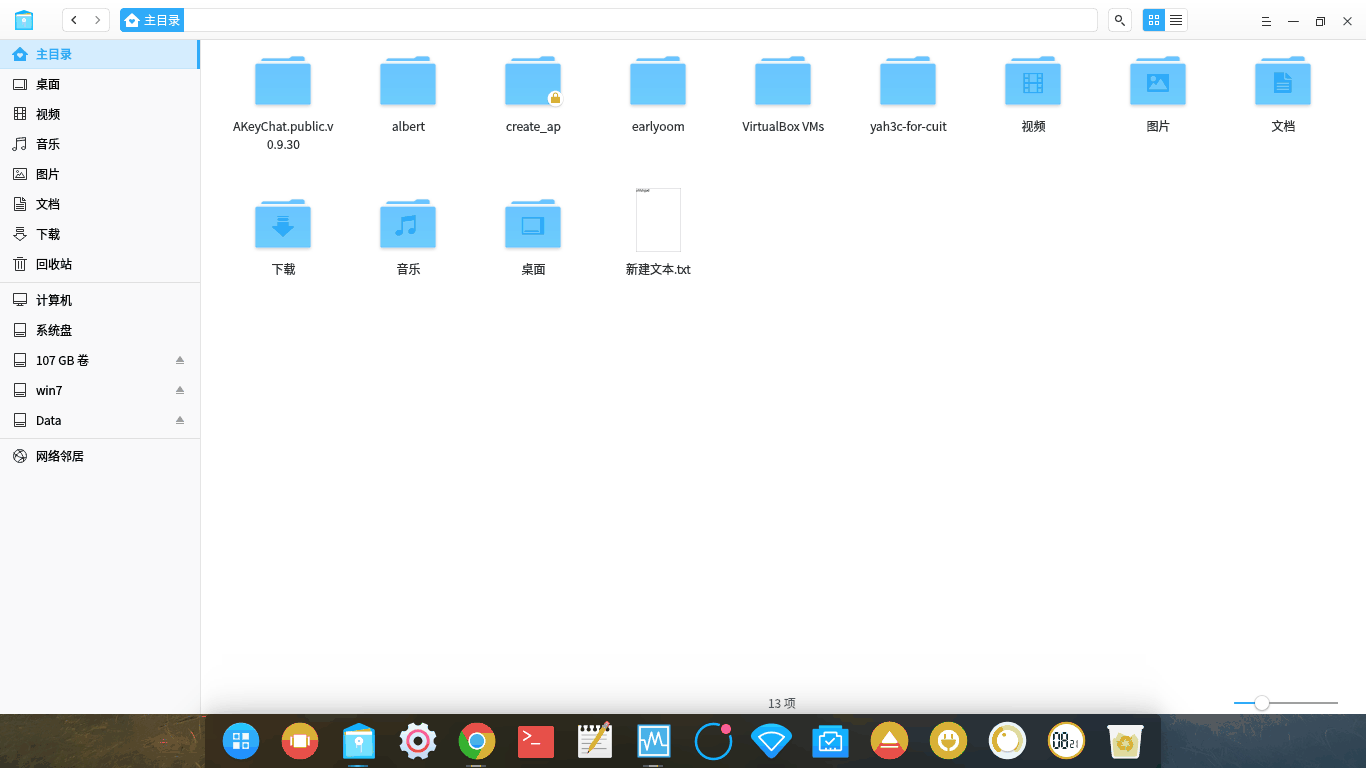
Task: Open the notepad text editor dock icon
Action: [595, 741]
